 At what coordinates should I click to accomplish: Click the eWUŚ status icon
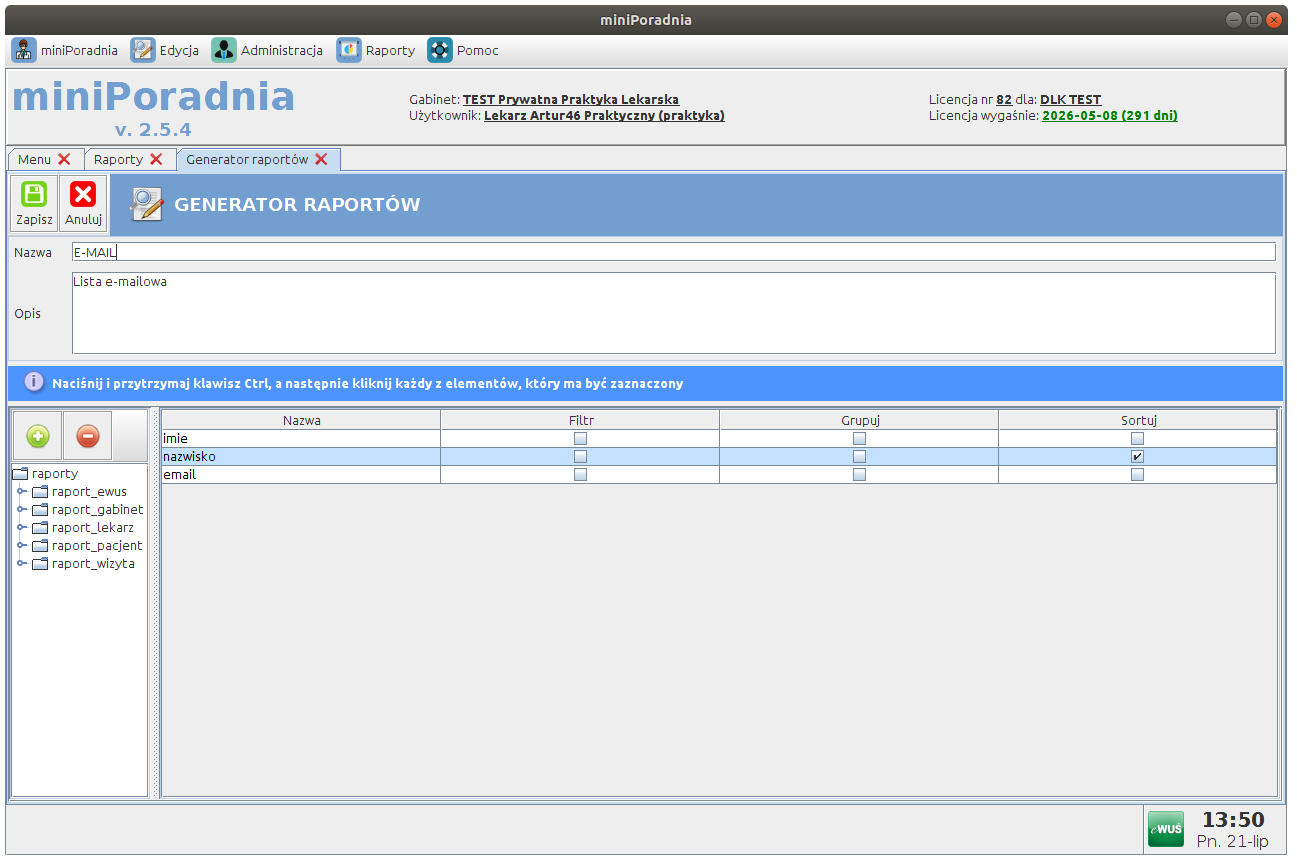[1165, 828]
